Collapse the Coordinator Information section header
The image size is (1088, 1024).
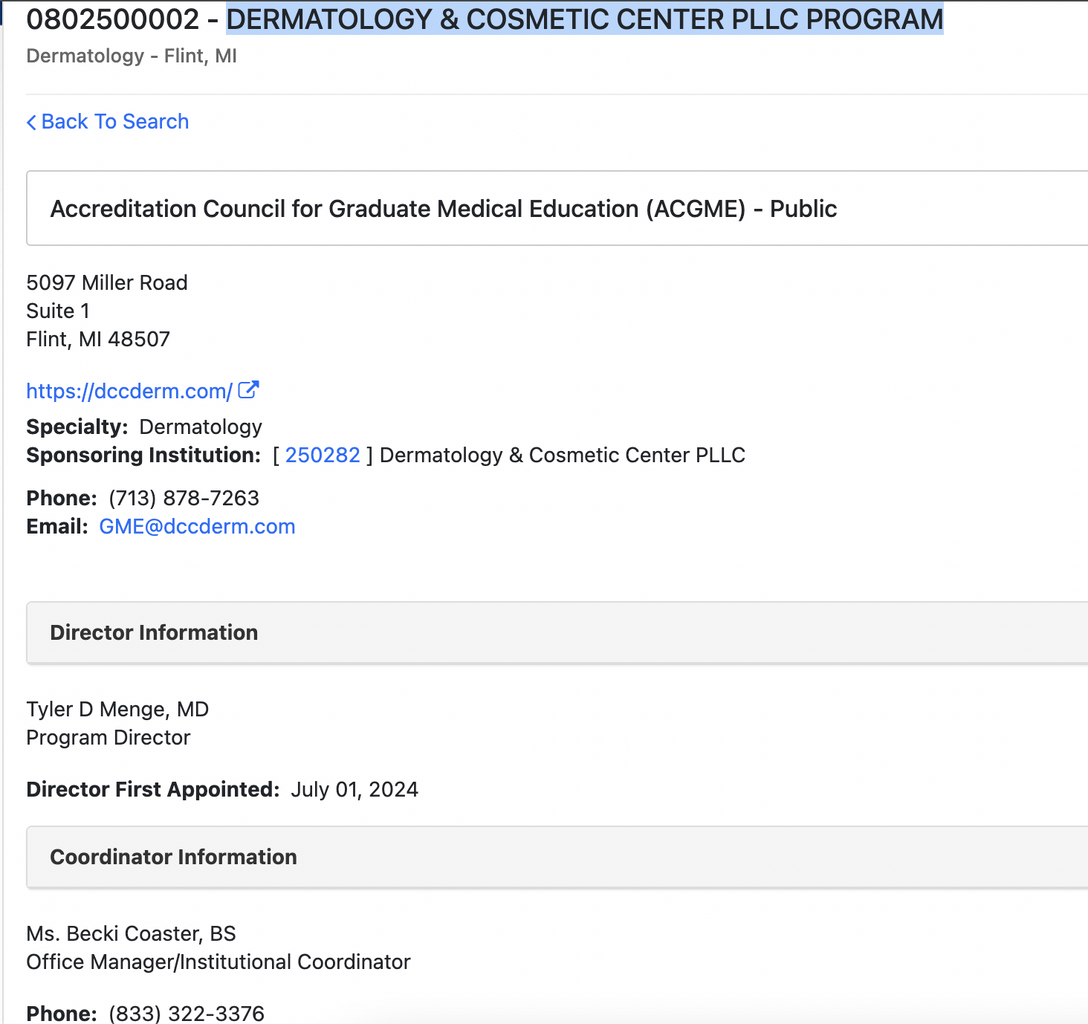tap(173, 857)
